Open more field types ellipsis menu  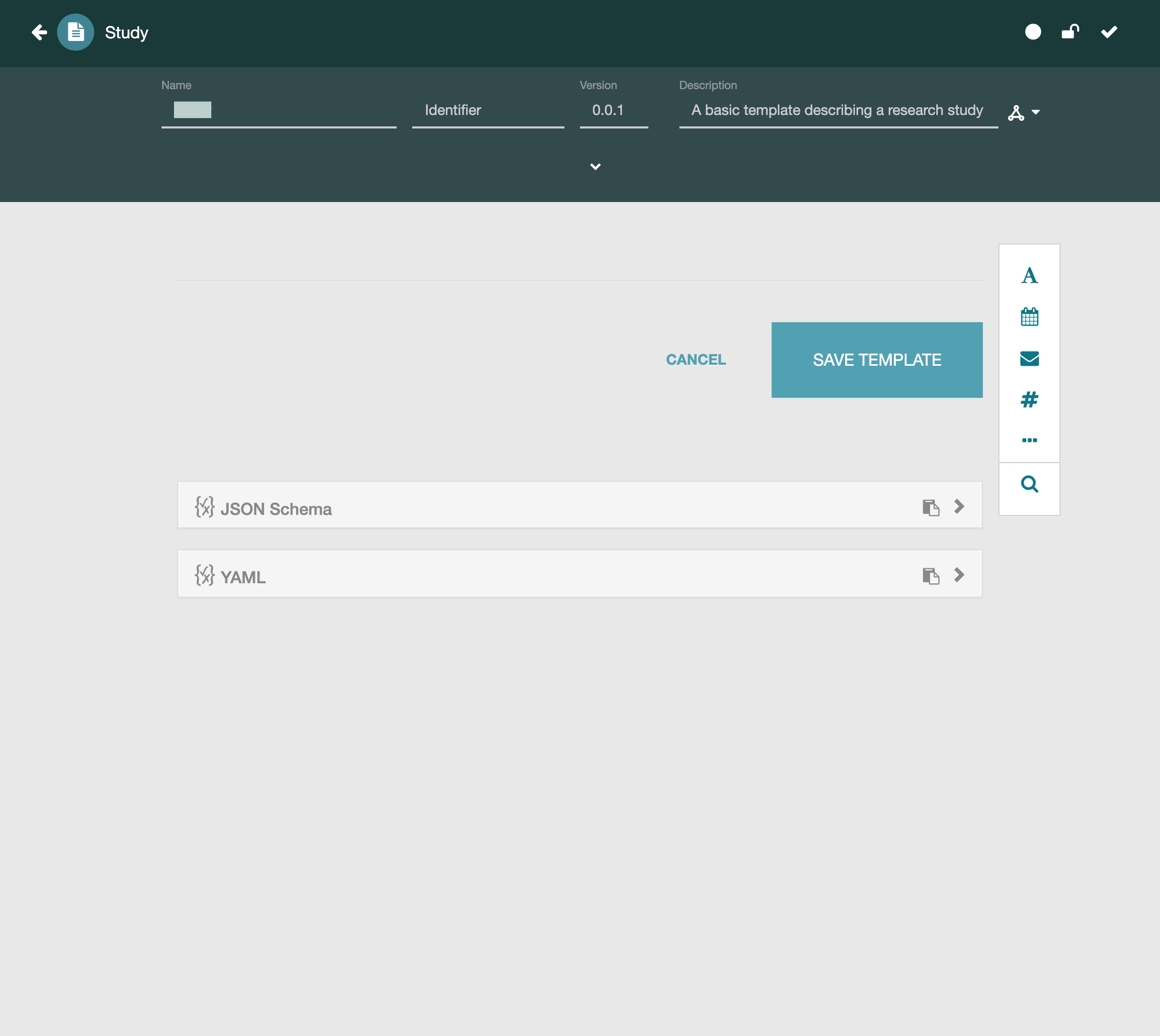[1029, 440]
